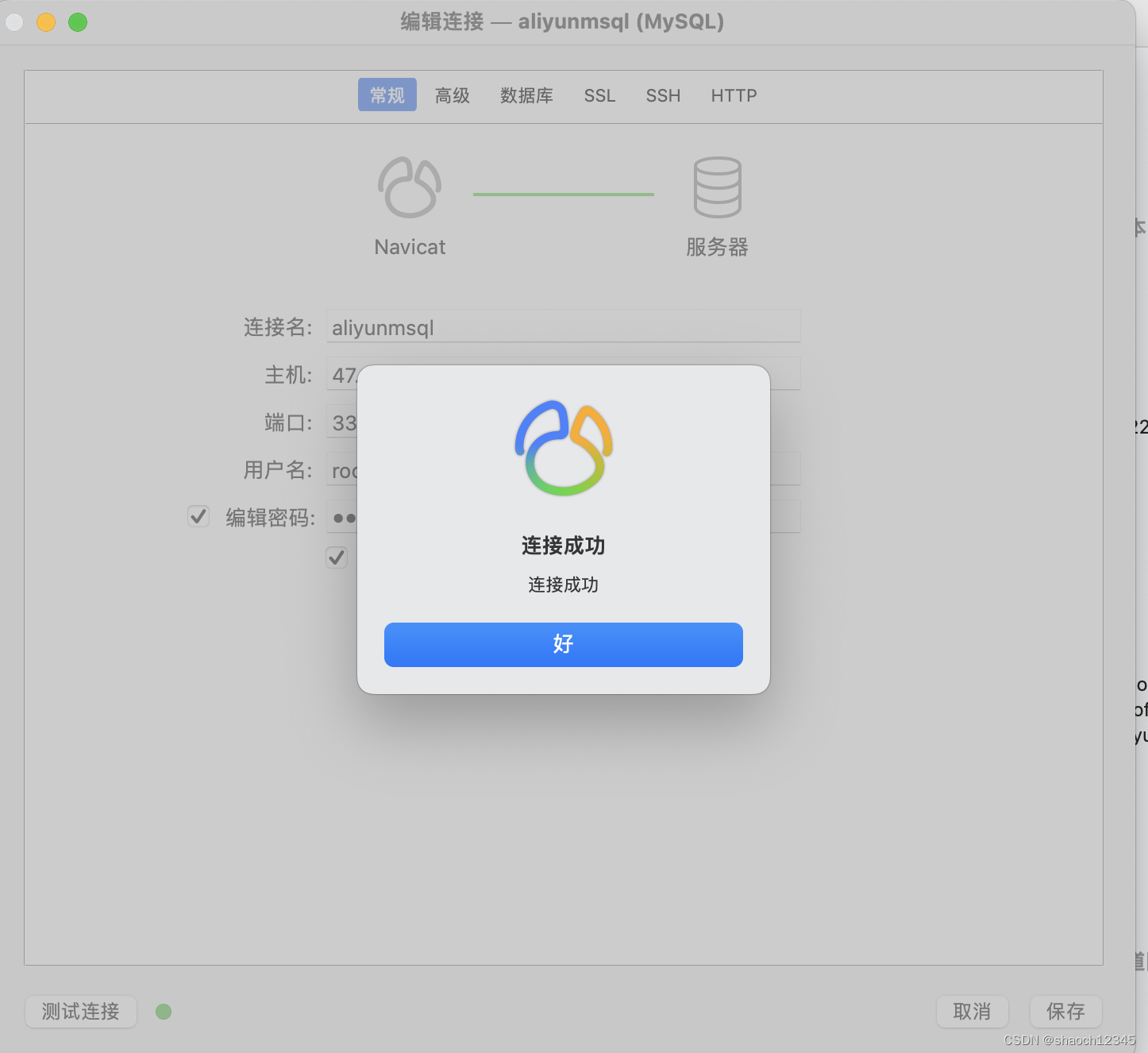Screen dimensions: 1148x1053
Task: Click the 连接名 input field
Action: point(564,326)
